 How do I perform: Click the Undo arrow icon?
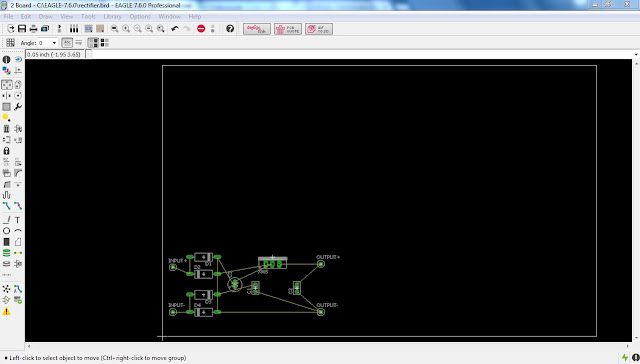(x=175, y=29)
